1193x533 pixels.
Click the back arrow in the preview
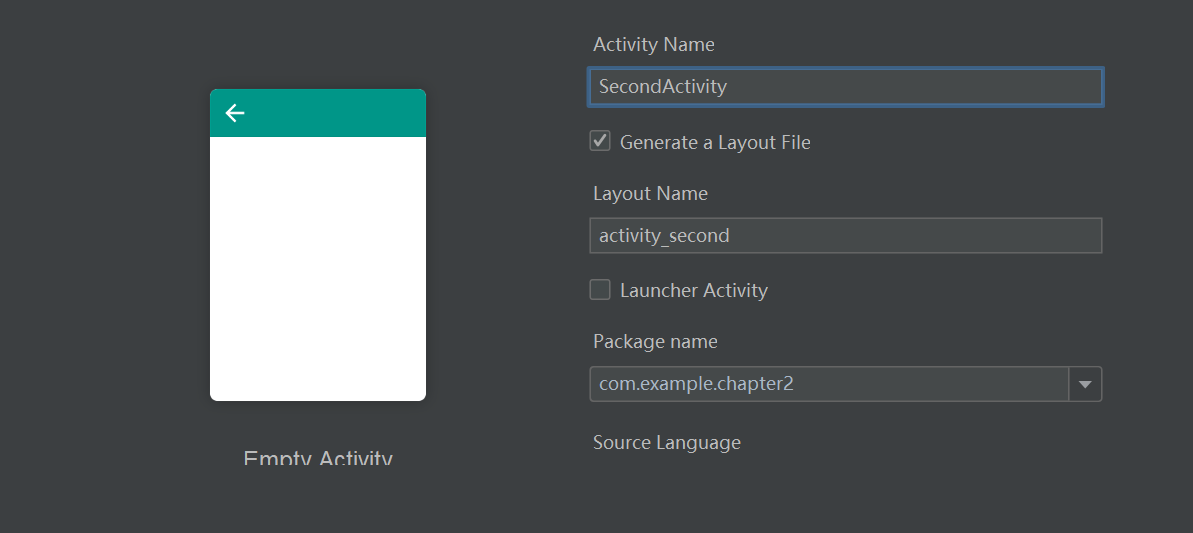point(235,113)
